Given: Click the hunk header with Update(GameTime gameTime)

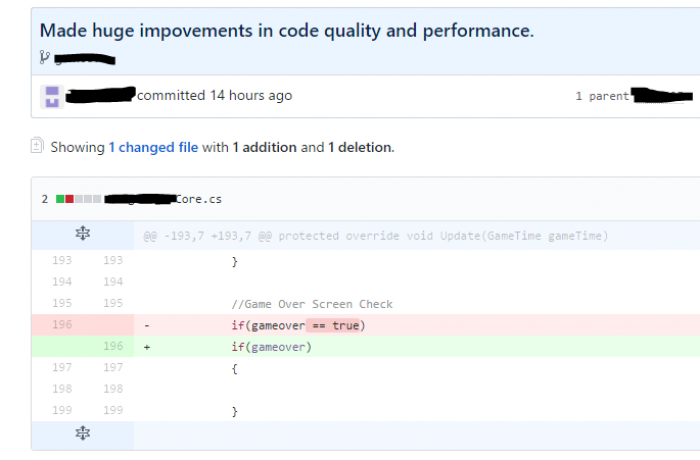Looking at the screenshot, I should [x=375, y=236].
